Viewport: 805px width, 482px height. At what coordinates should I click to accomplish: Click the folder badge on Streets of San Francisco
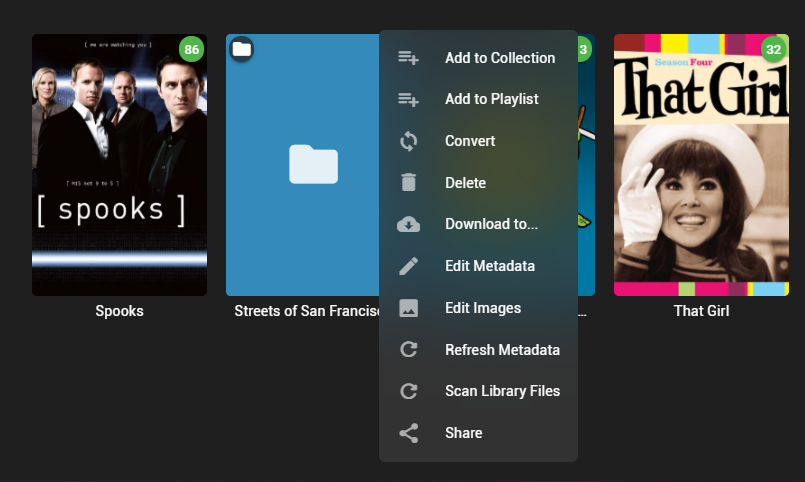coord(241,49)
